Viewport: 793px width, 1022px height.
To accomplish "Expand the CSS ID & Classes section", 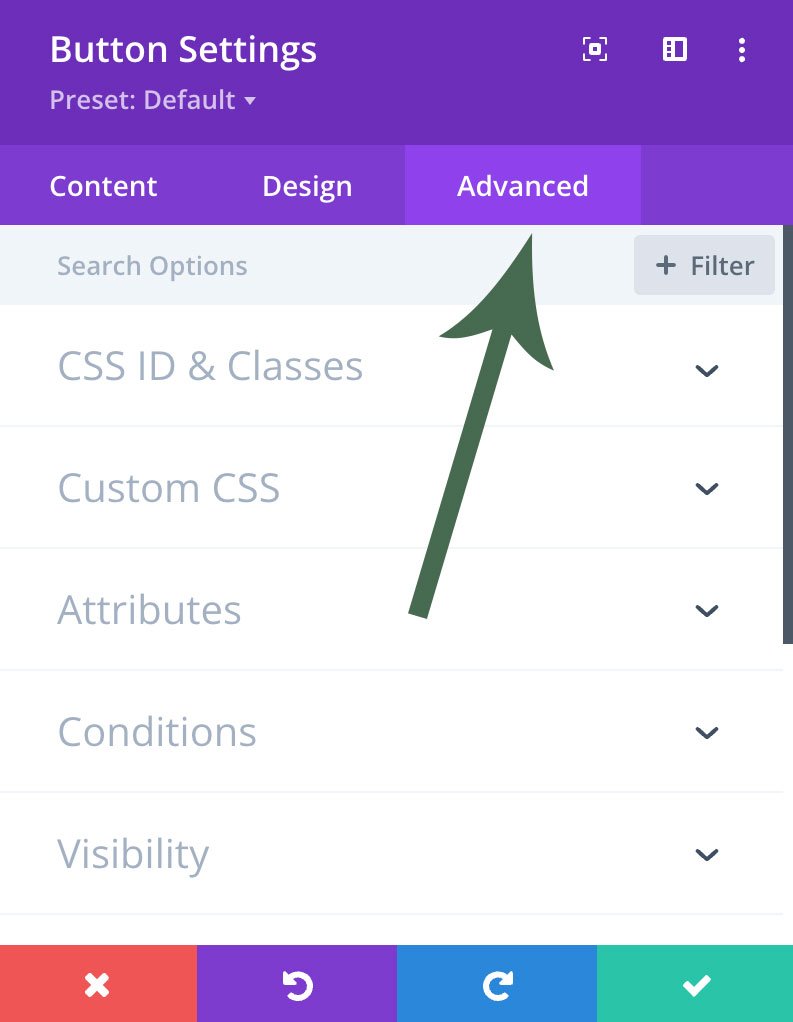I will pos(707,370).
